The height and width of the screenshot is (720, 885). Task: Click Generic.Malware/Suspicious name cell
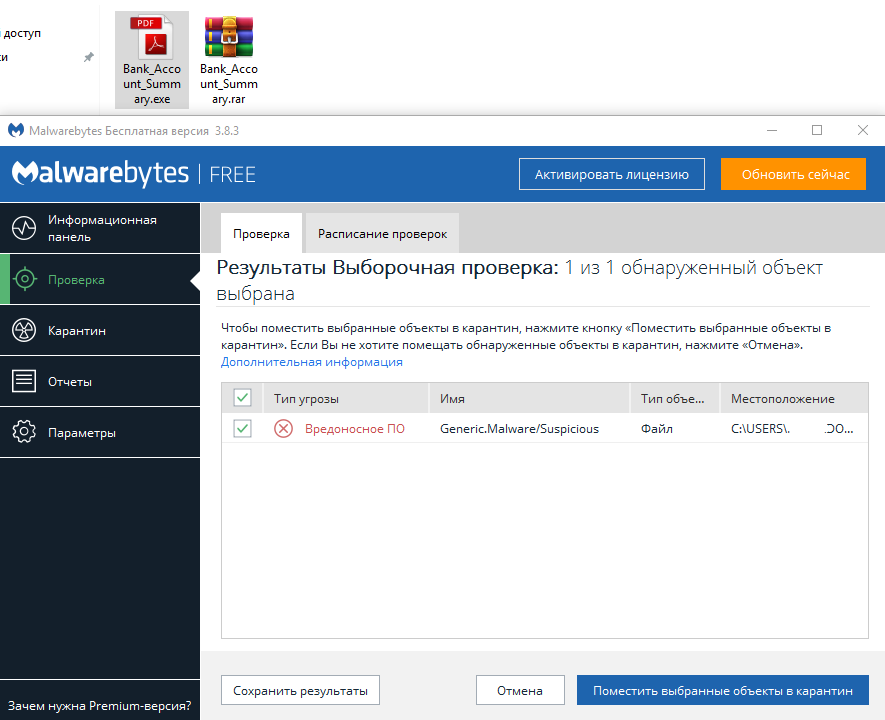point(519,429)
